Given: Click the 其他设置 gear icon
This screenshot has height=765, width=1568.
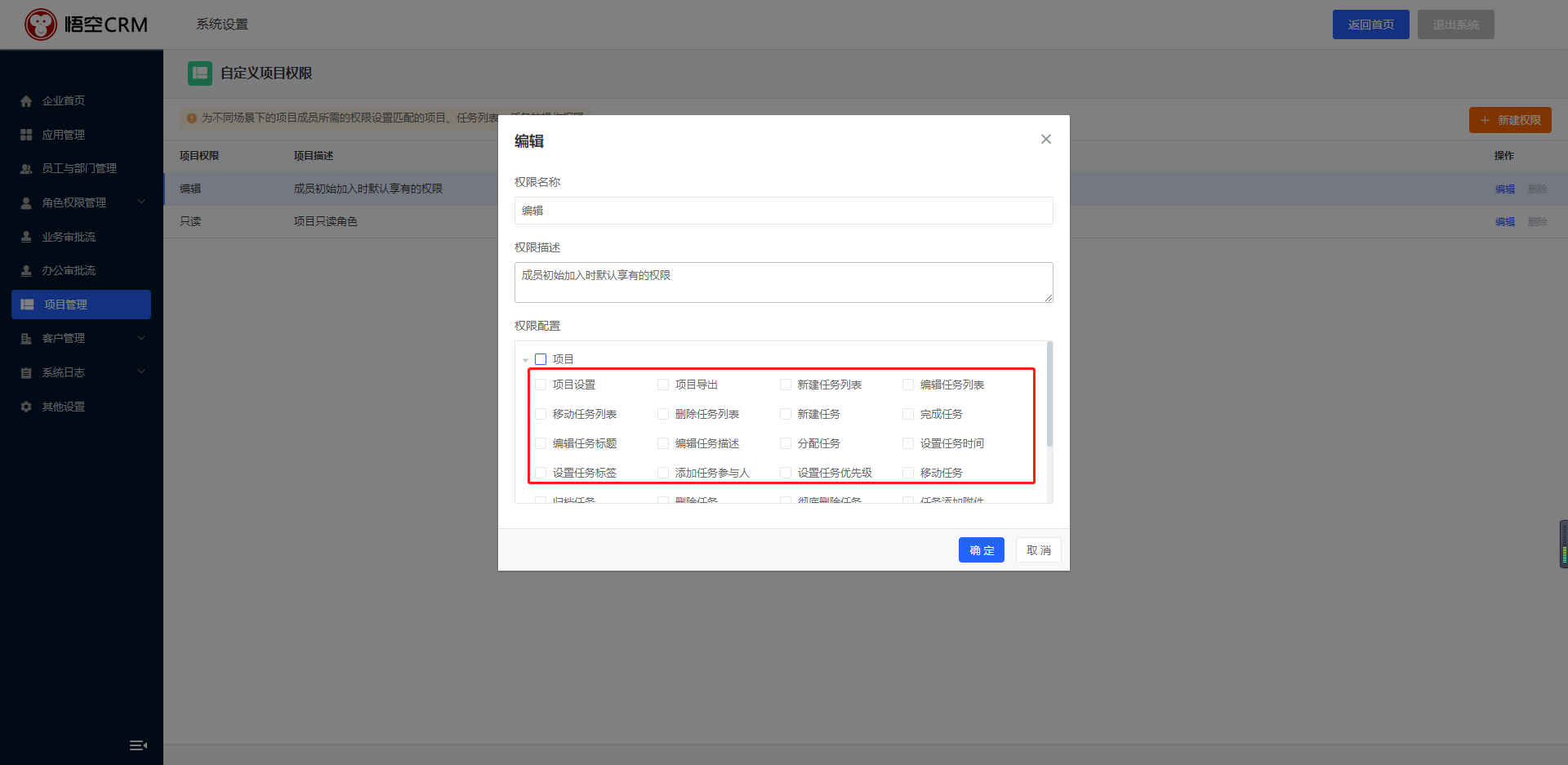Looking at the screenshot, I should tap(26, 407).
